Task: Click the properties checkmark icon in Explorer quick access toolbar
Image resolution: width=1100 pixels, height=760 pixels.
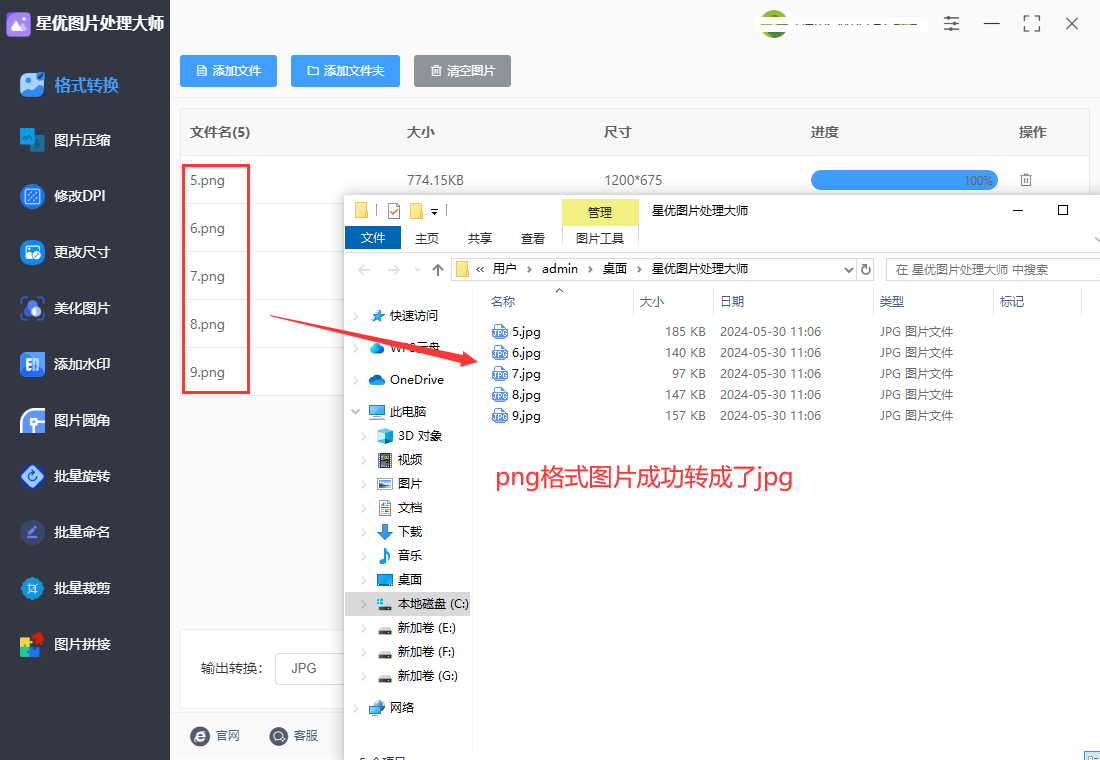Action: (x=394, y=210)
